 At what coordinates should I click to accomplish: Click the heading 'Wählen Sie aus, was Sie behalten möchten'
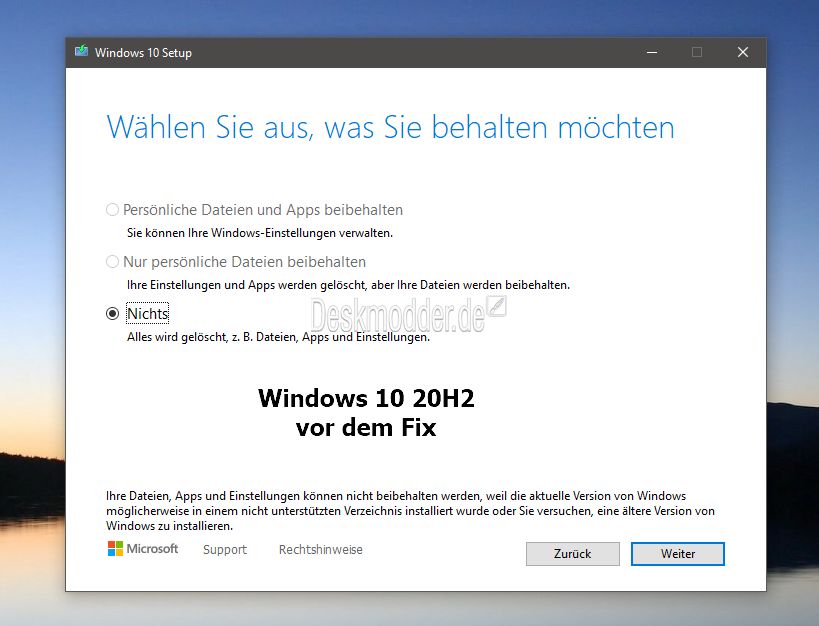coord(390,127)
